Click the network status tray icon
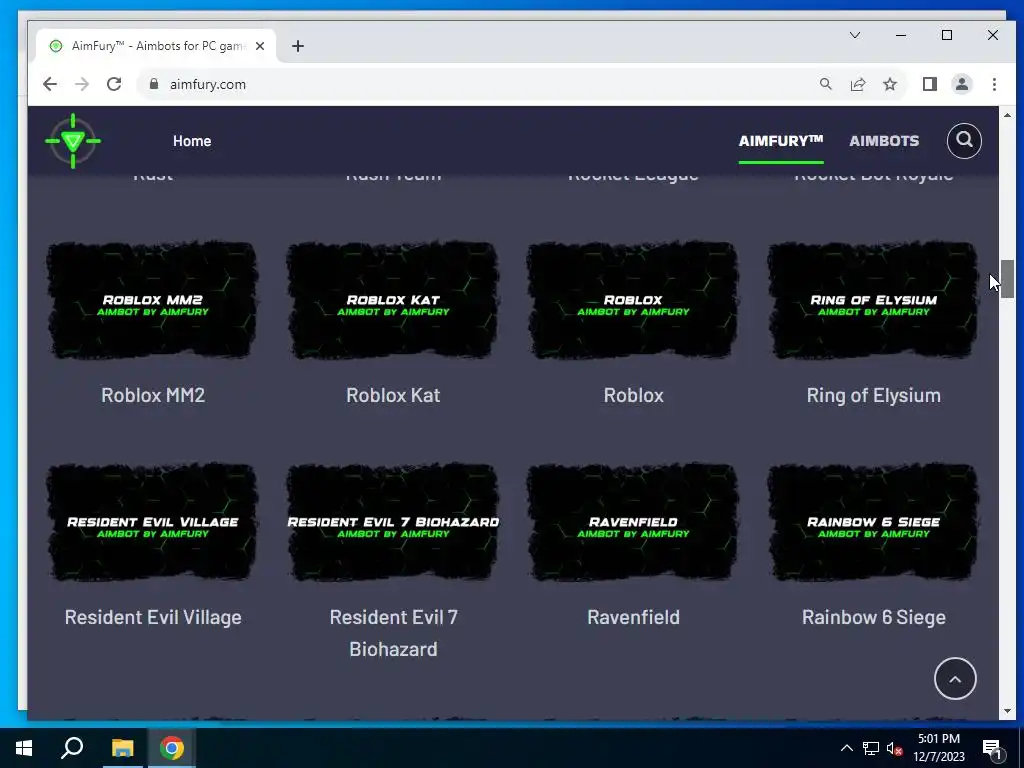The image size is (1024, 768). (x=871, y=748)
